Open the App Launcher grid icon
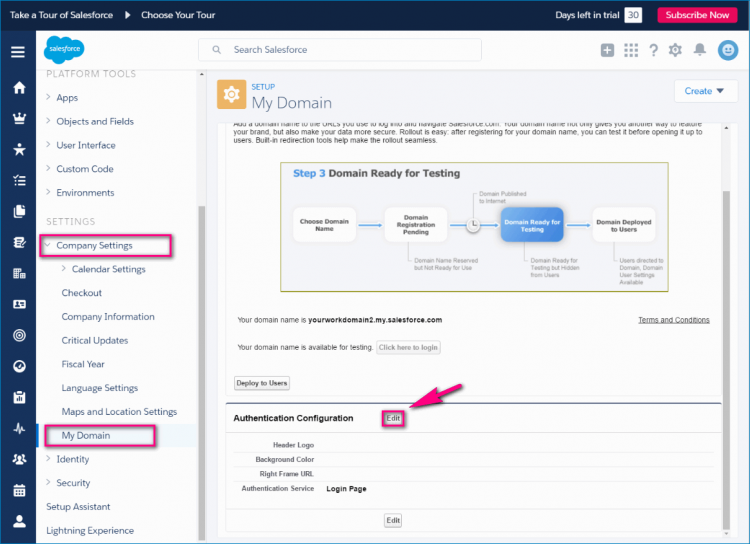 click(630, 50)
